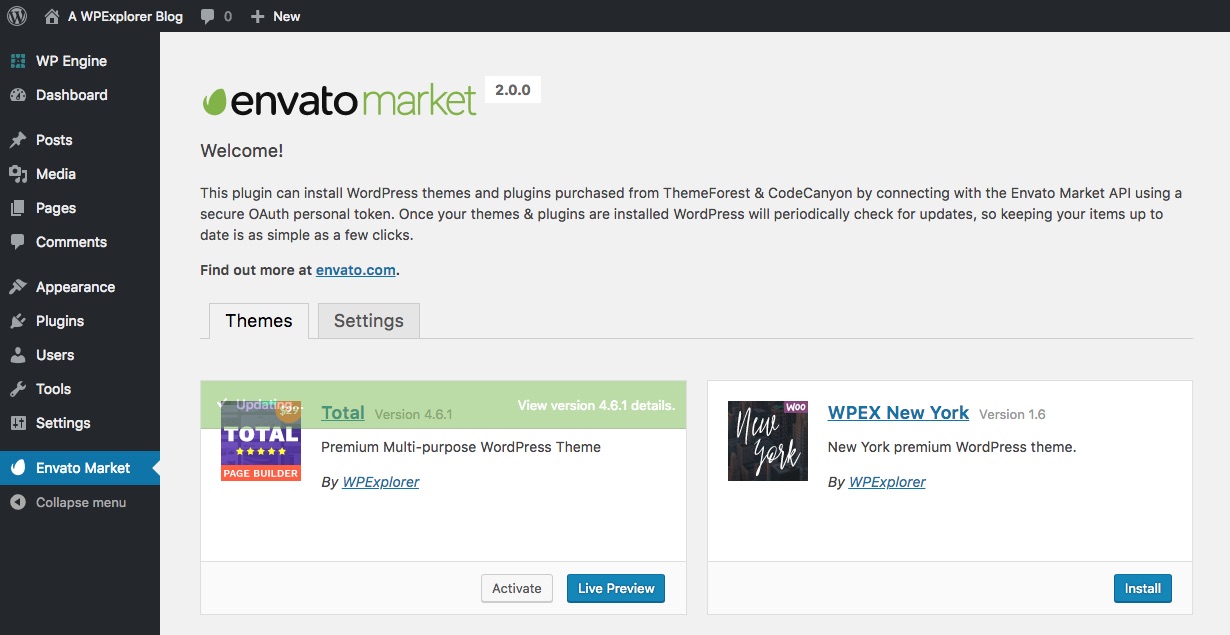
Task: Click the Tools wrench icon
Action: tap(17, 389)
